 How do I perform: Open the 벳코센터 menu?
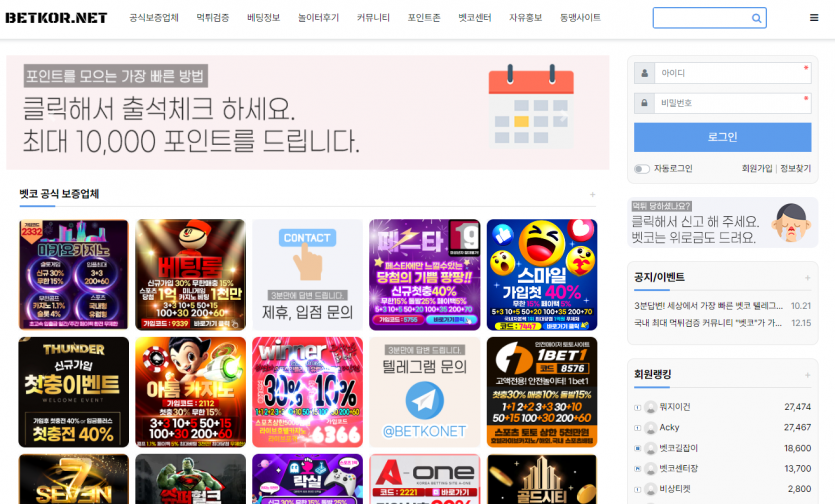click(x=474, y=18)
